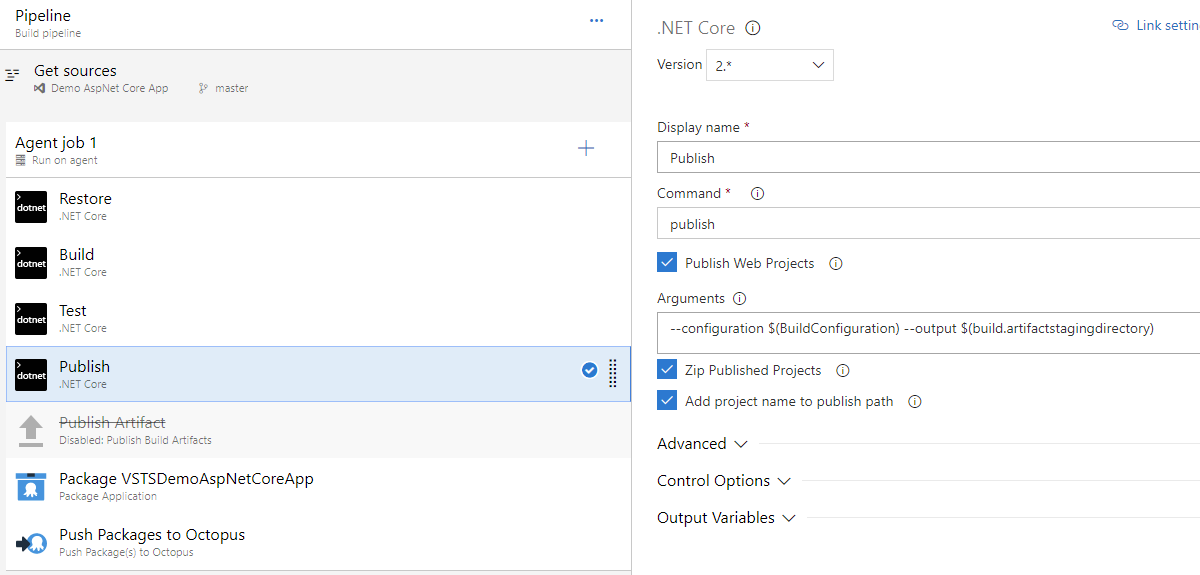Open the Pipeline ellipsis more-options menu
This screenshot has height=575, width=1200.
click(597, 20)
